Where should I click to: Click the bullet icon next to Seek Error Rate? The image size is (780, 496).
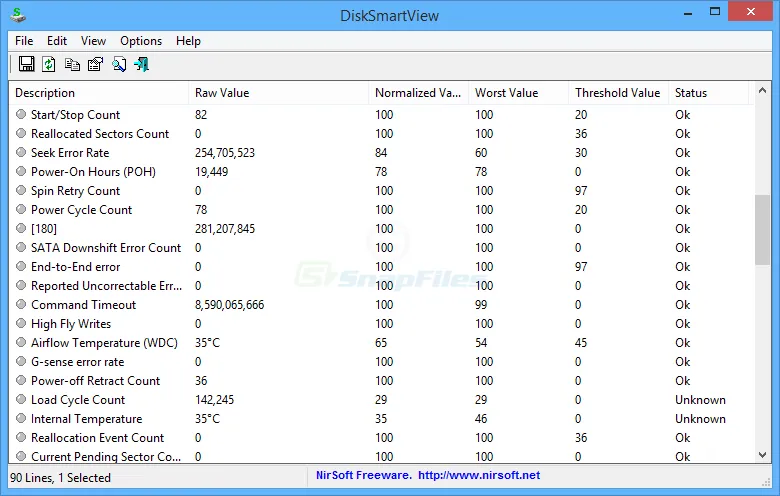(x=21, y=152)
